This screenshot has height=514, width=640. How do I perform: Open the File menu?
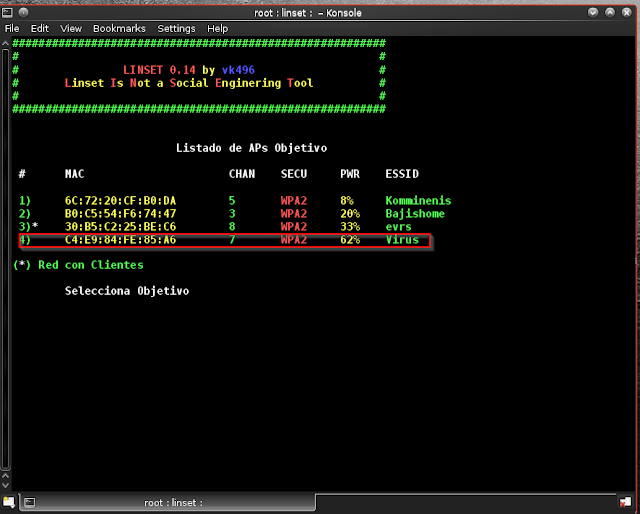click(12, 29)
